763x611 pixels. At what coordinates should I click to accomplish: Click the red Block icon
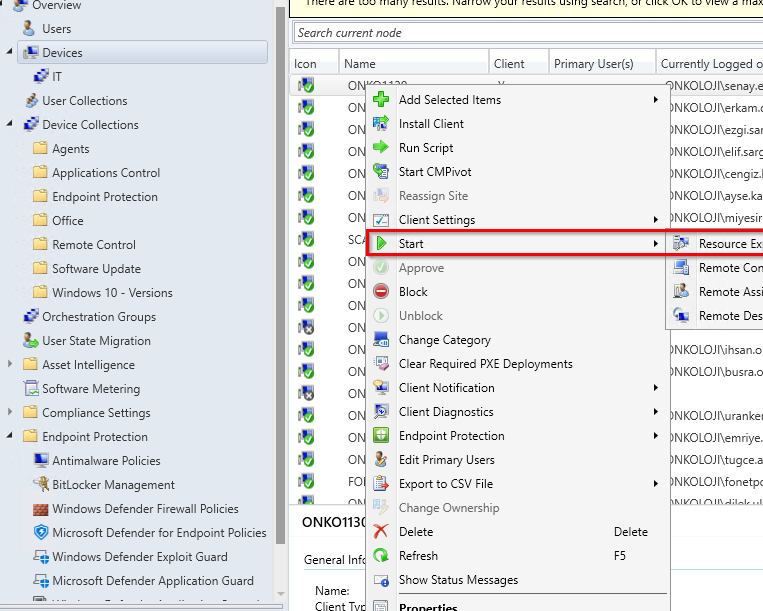(381, 291)
